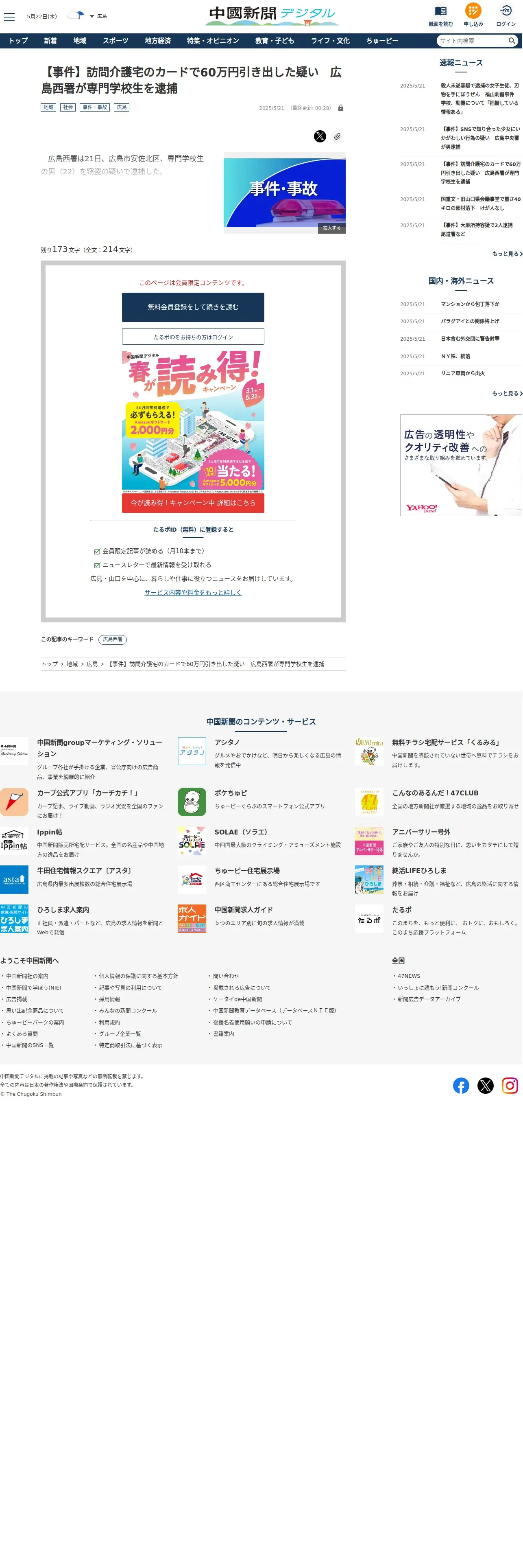Click the search magnifier icon
523x1568 pixels.
point(512,41)
